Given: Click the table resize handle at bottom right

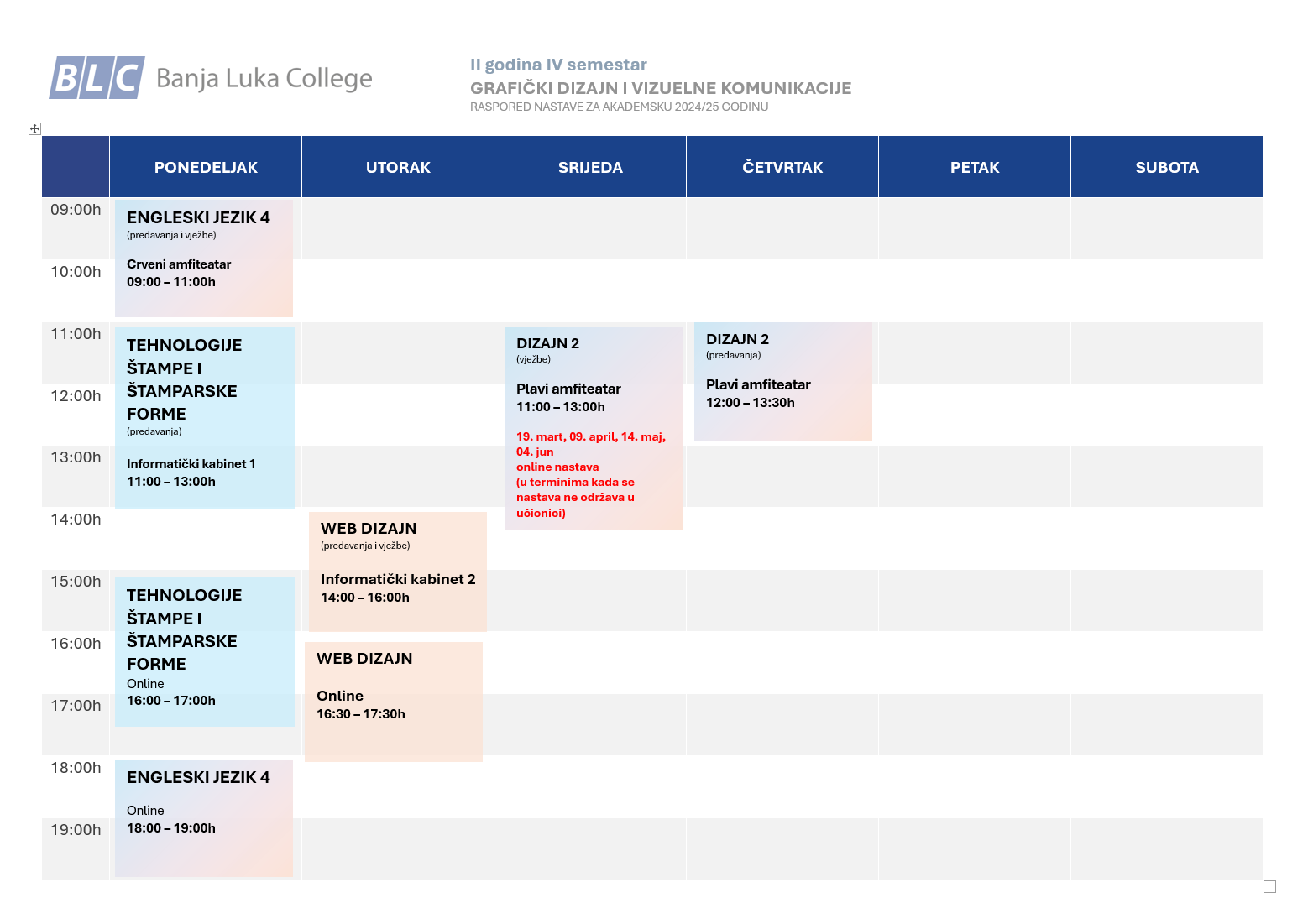Looking at the screenshot, I should [x=1269, y=886].
